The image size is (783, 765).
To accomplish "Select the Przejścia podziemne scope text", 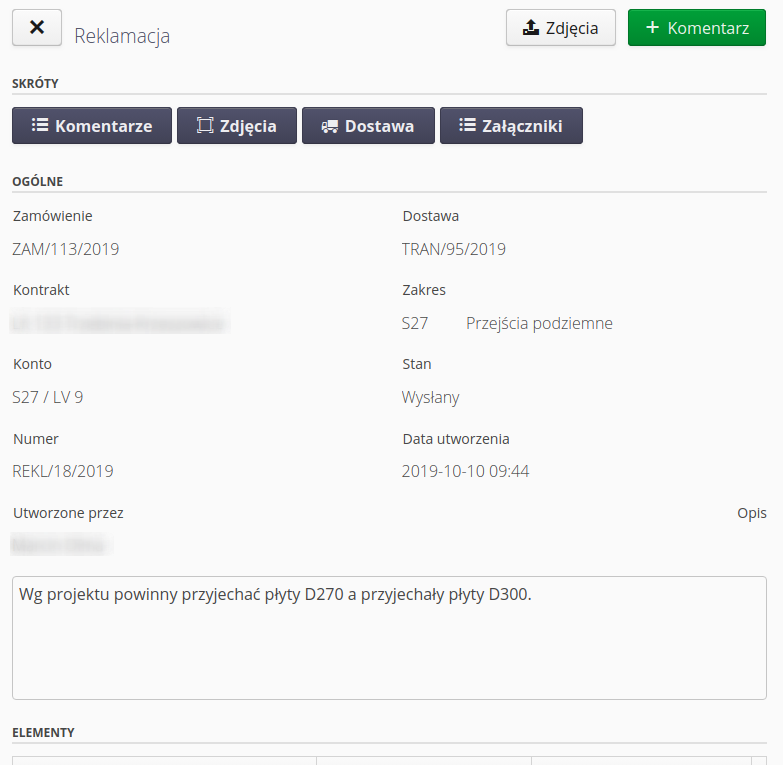I will (x=539, y=323).
